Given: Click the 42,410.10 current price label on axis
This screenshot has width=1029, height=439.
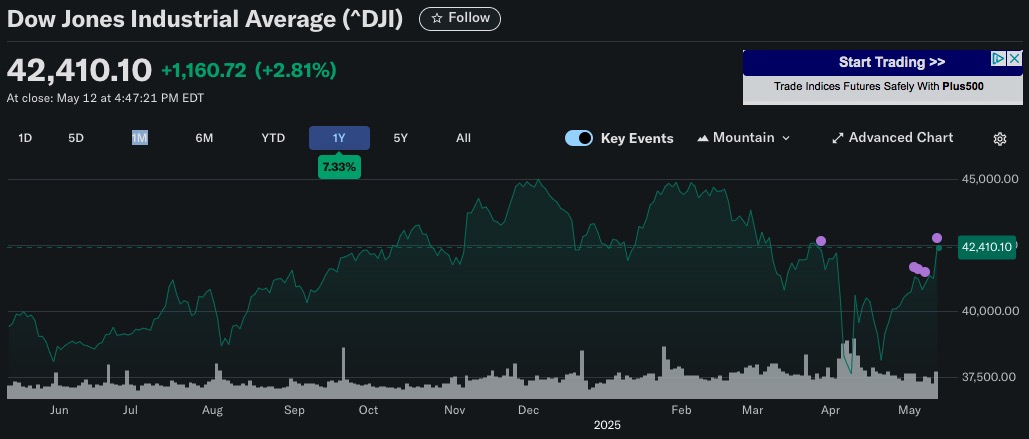Looking at the screenshot, I should click(x=986, y=247).
